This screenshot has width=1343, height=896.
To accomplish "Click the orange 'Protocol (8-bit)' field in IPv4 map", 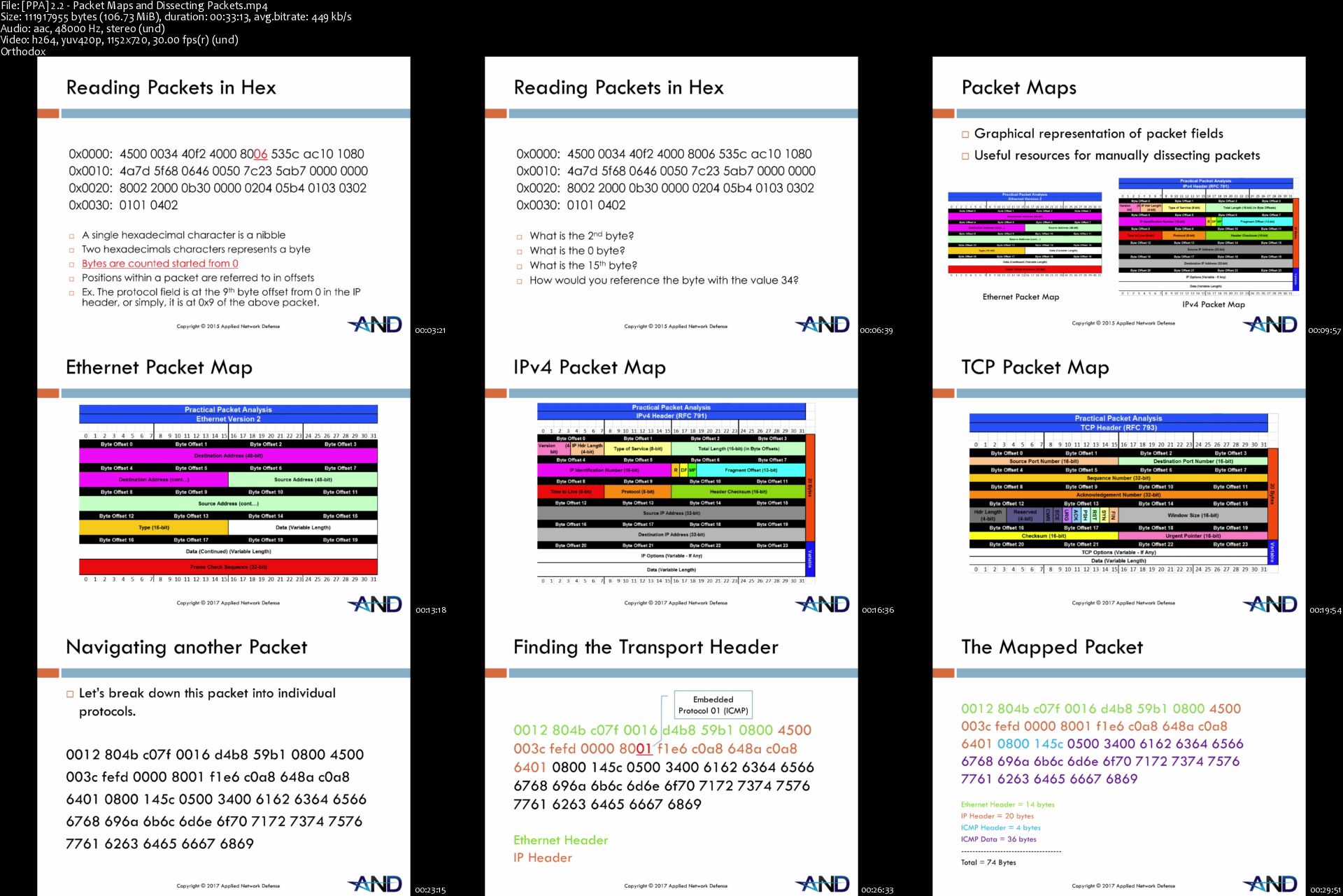I will [x=638, y=492].
